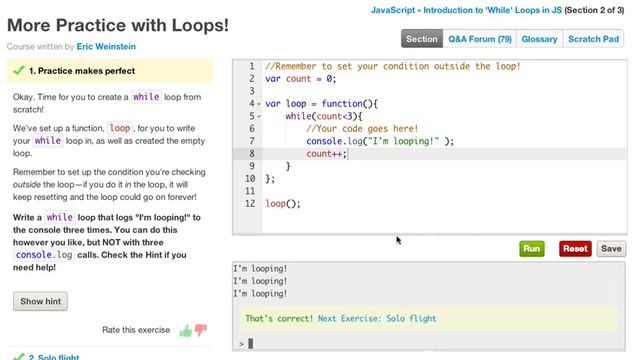640x360 pixels.
Task: Click the var count = 0; code line
Action: pyautogui.click(x=301, y=79)
